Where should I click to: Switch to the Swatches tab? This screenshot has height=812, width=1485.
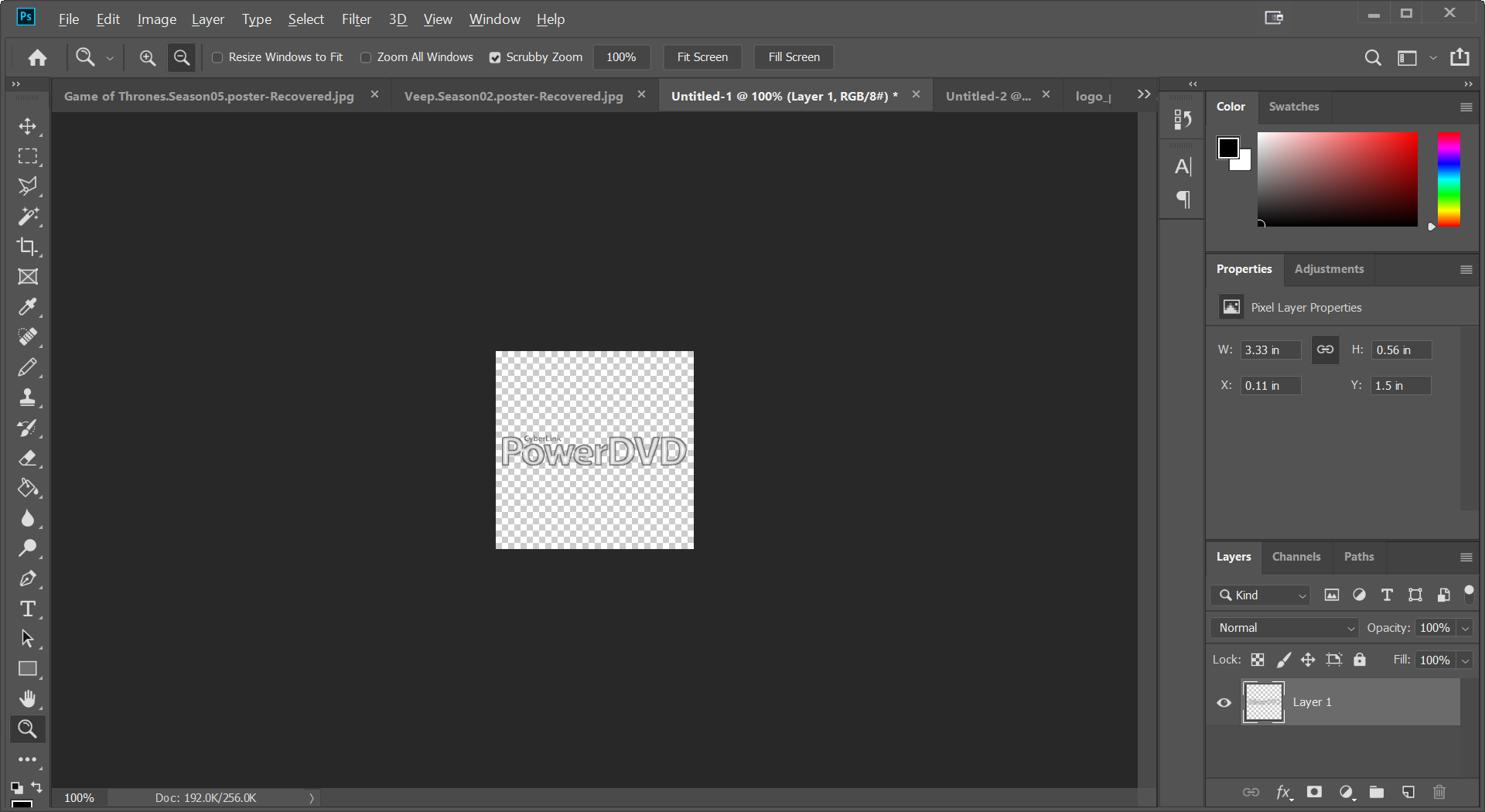point(1294,107)
